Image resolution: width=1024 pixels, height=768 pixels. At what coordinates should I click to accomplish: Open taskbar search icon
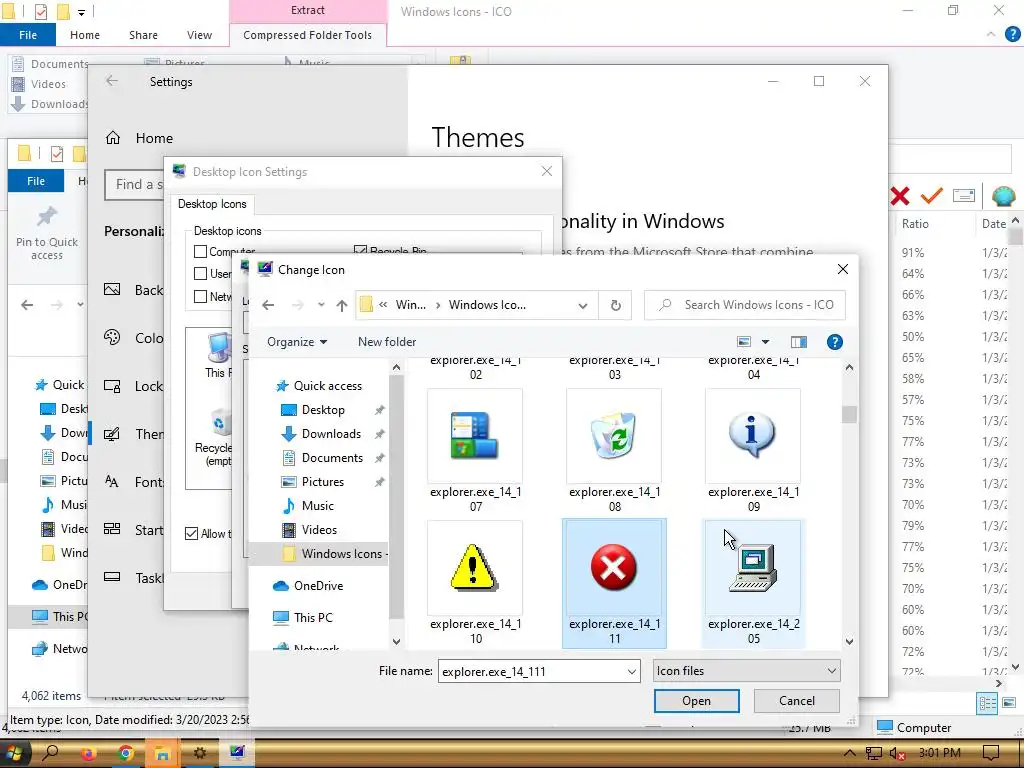click(51, 752)
